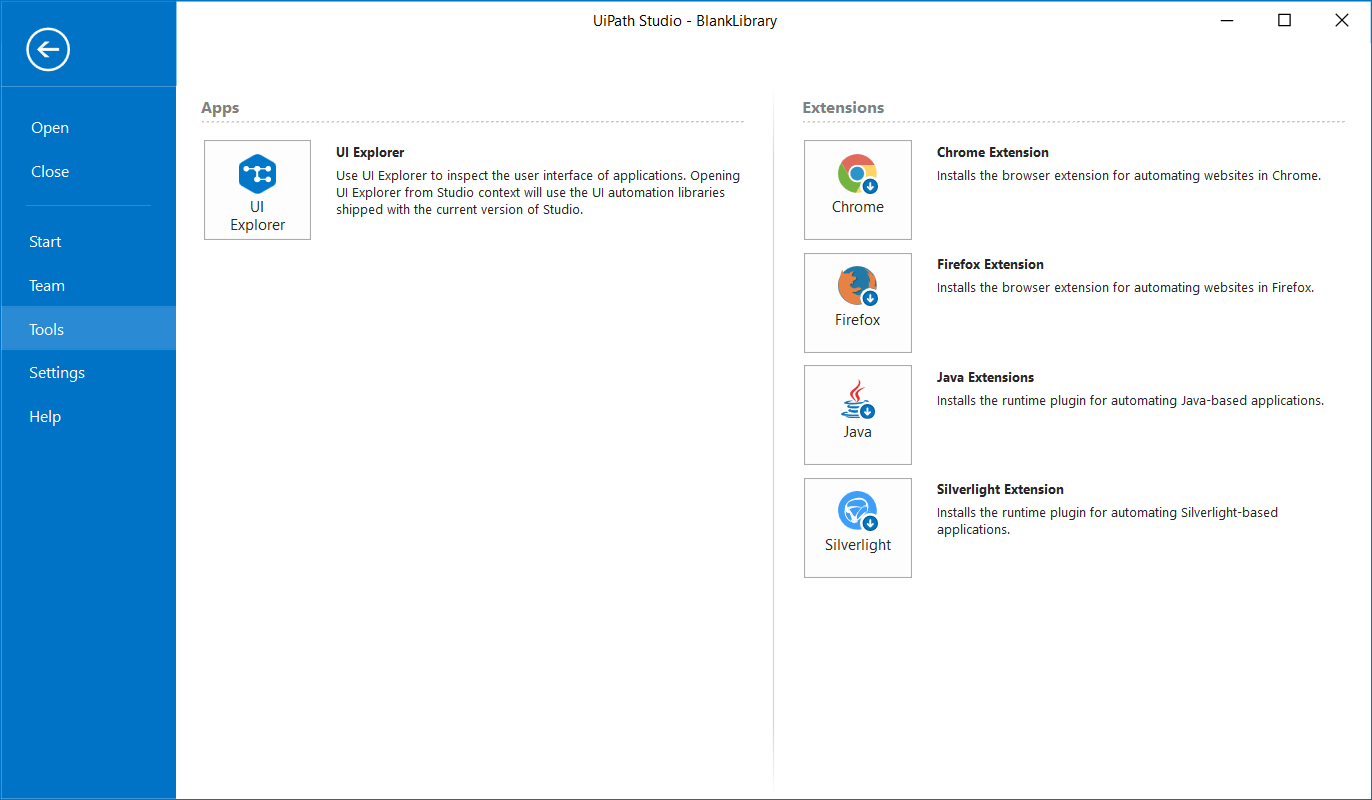Viewport: 1372px width, 800px height.
Task: Open the Team section
Action: (88, 286)
